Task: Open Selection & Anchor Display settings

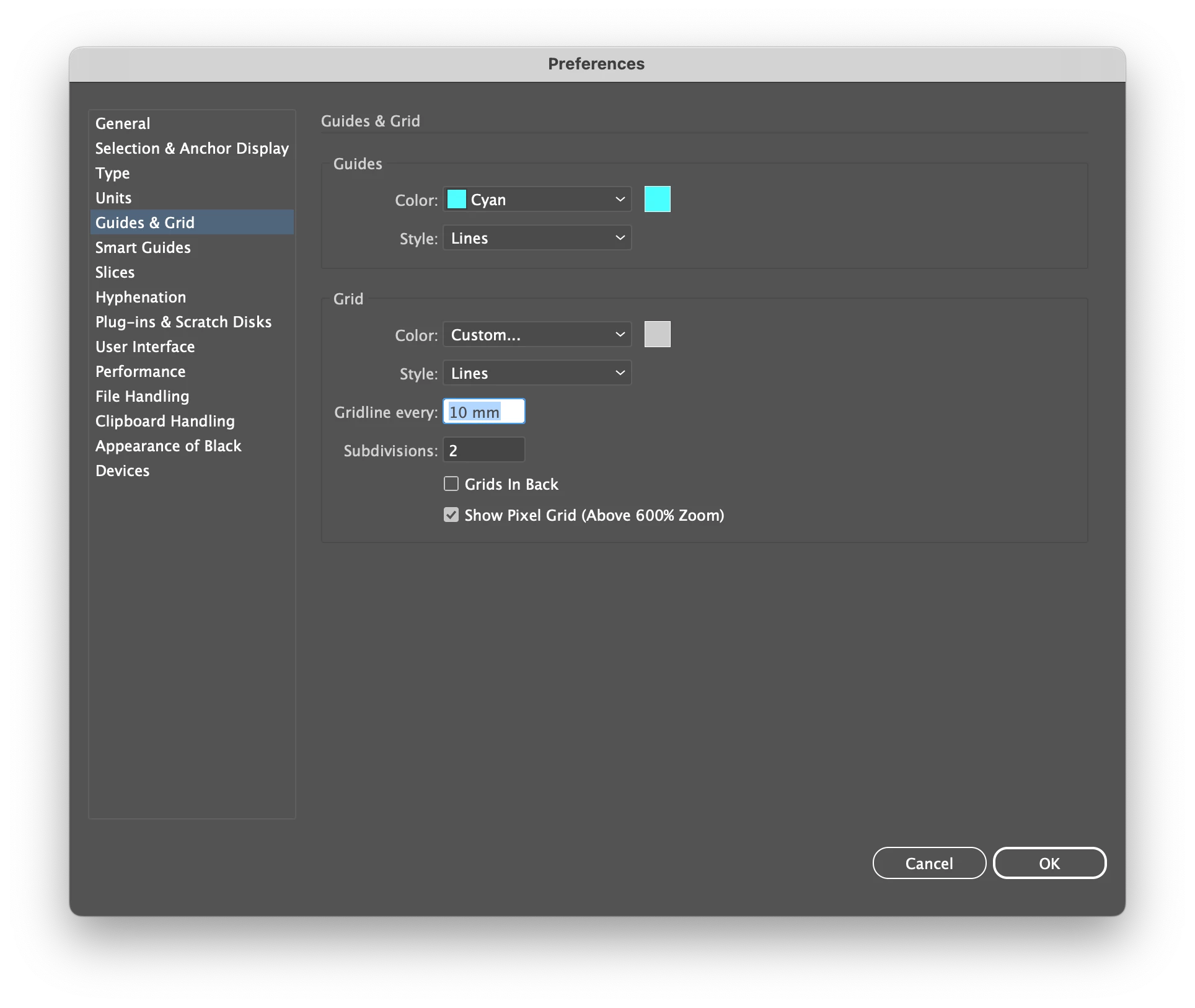Action: (x=192, y=148)
